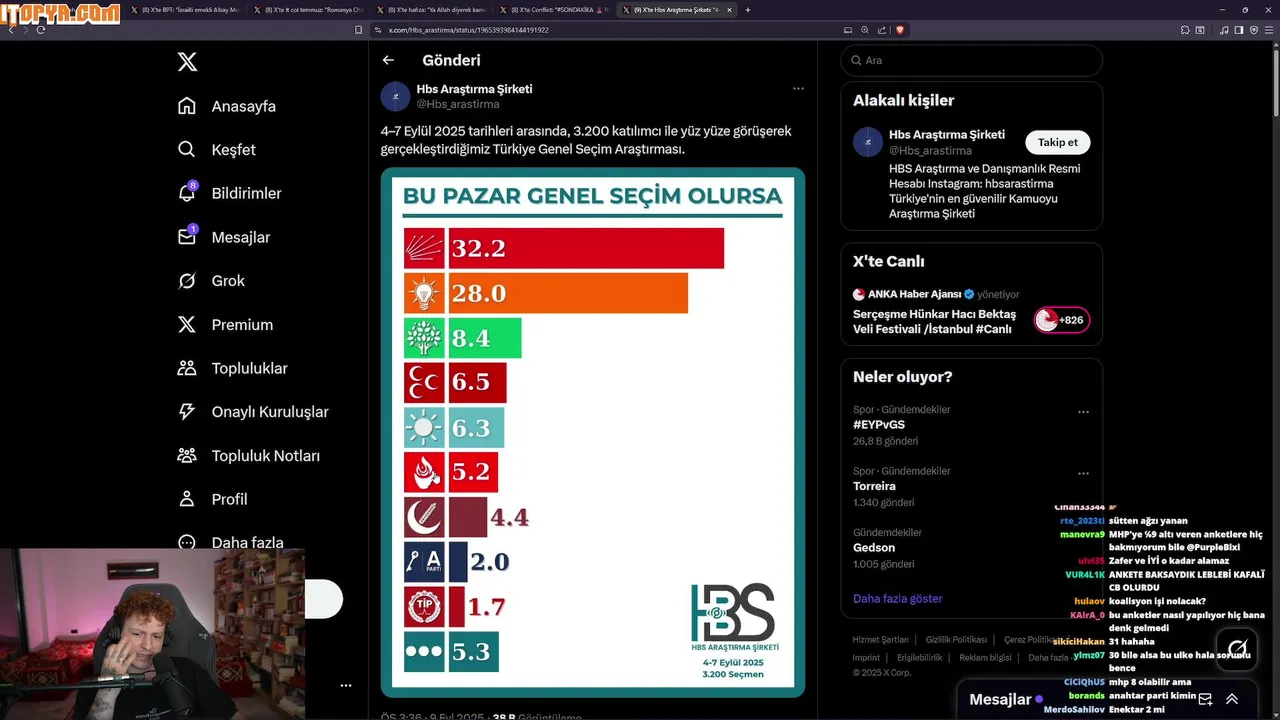
Task: Click the +826 listeners badge
Action: 1062,320
